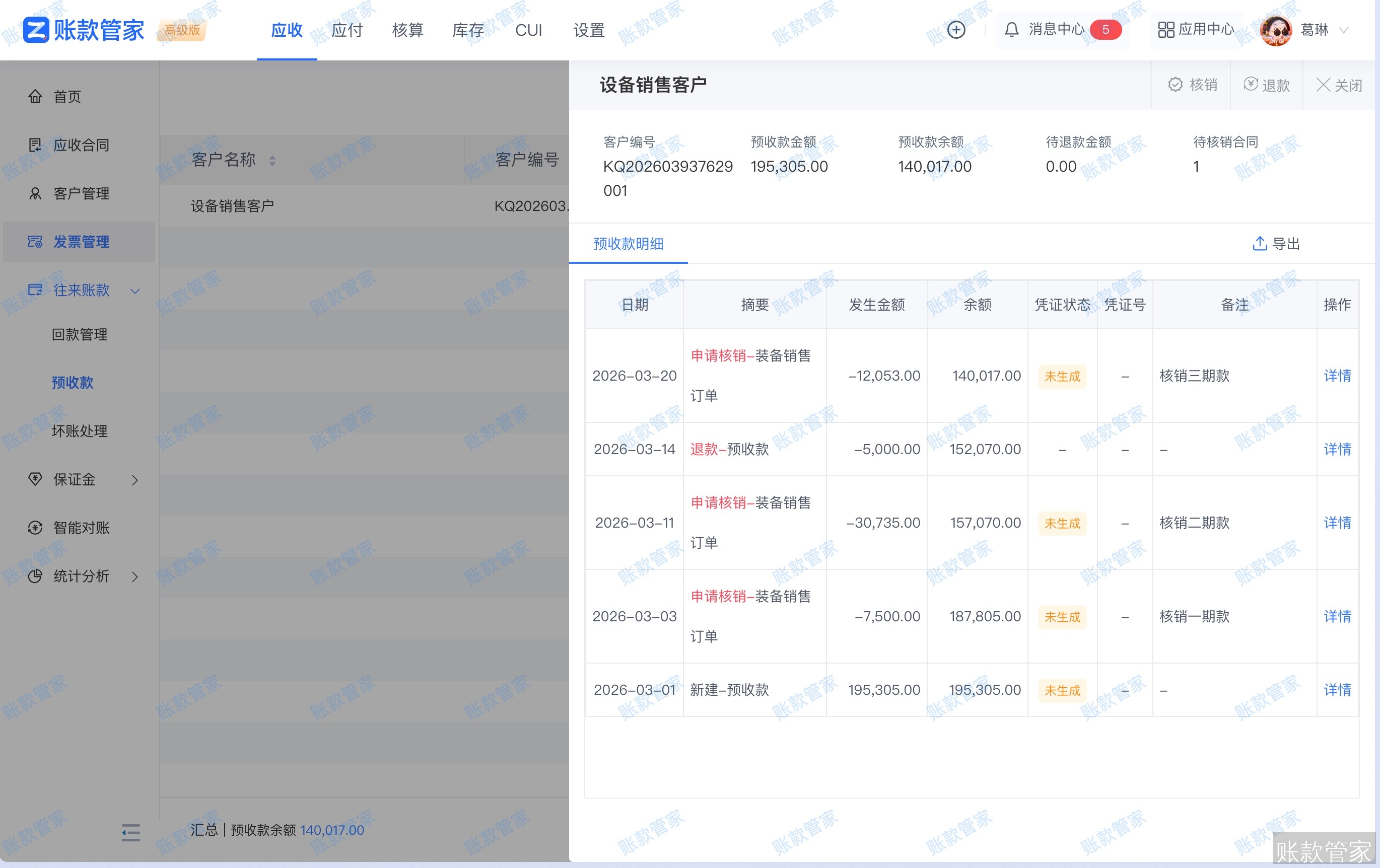1380x868 pixels.
Task: Click the write-off (核销) action icon
Action: pyautogui.click(x=1176, y=85)
